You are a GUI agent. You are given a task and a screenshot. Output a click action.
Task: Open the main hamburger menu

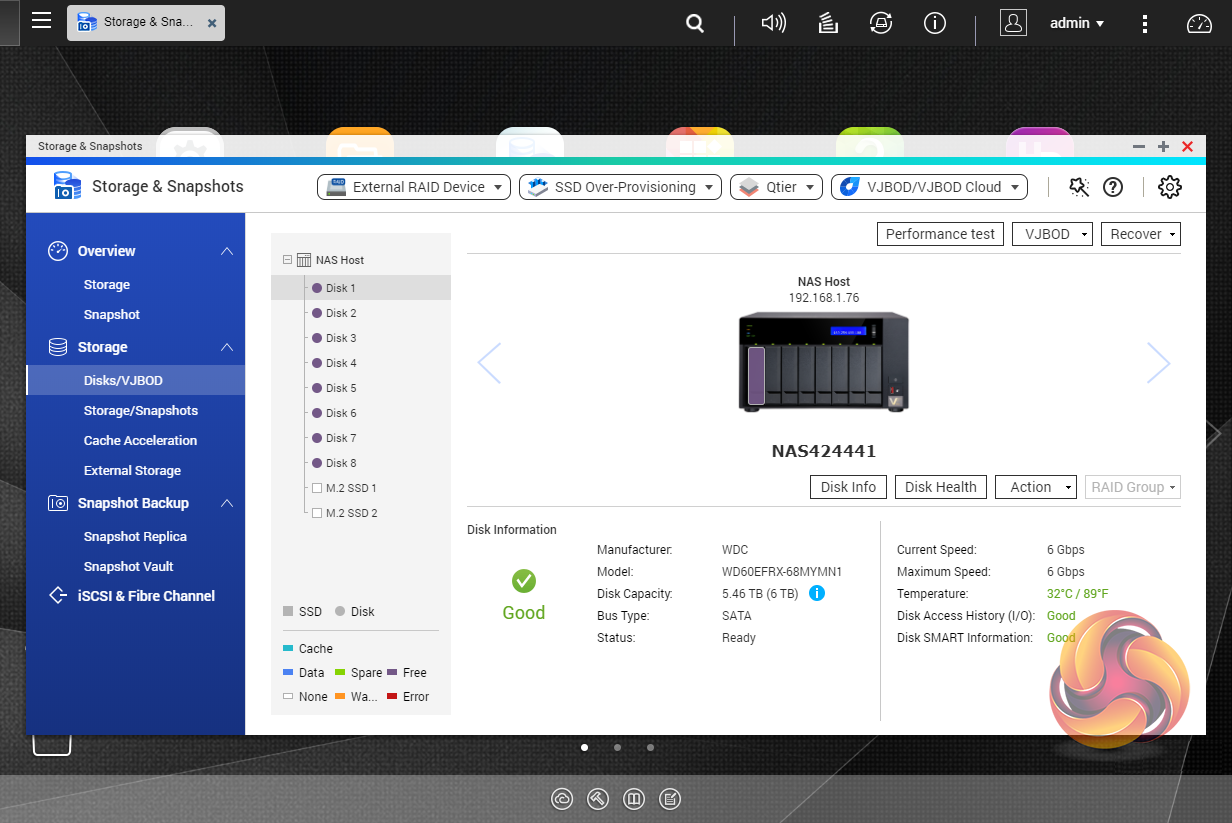(x=41, y=21)
